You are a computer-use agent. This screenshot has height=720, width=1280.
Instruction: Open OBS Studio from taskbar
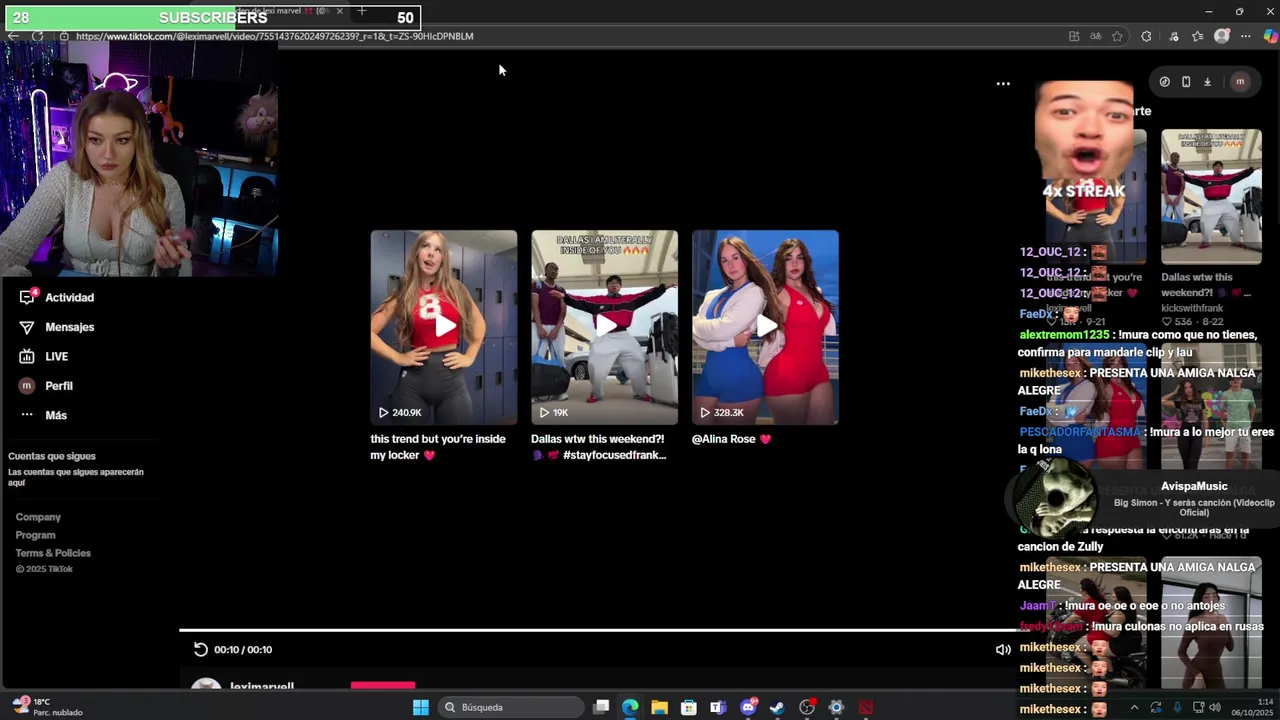[x=807, y=707]
